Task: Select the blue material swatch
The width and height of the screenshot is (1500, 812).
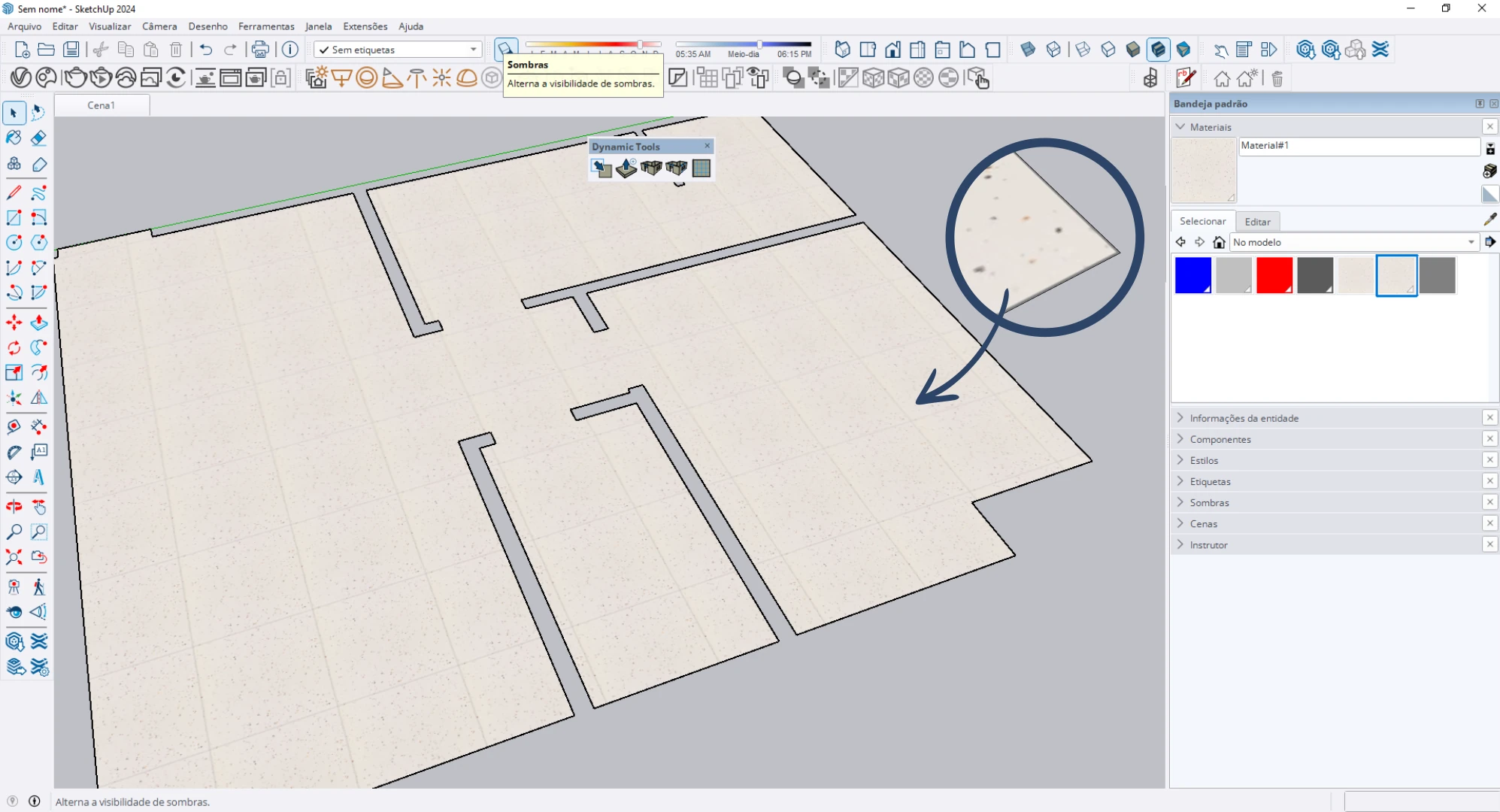Action: pyautogui.click(x=1193, y=275)
